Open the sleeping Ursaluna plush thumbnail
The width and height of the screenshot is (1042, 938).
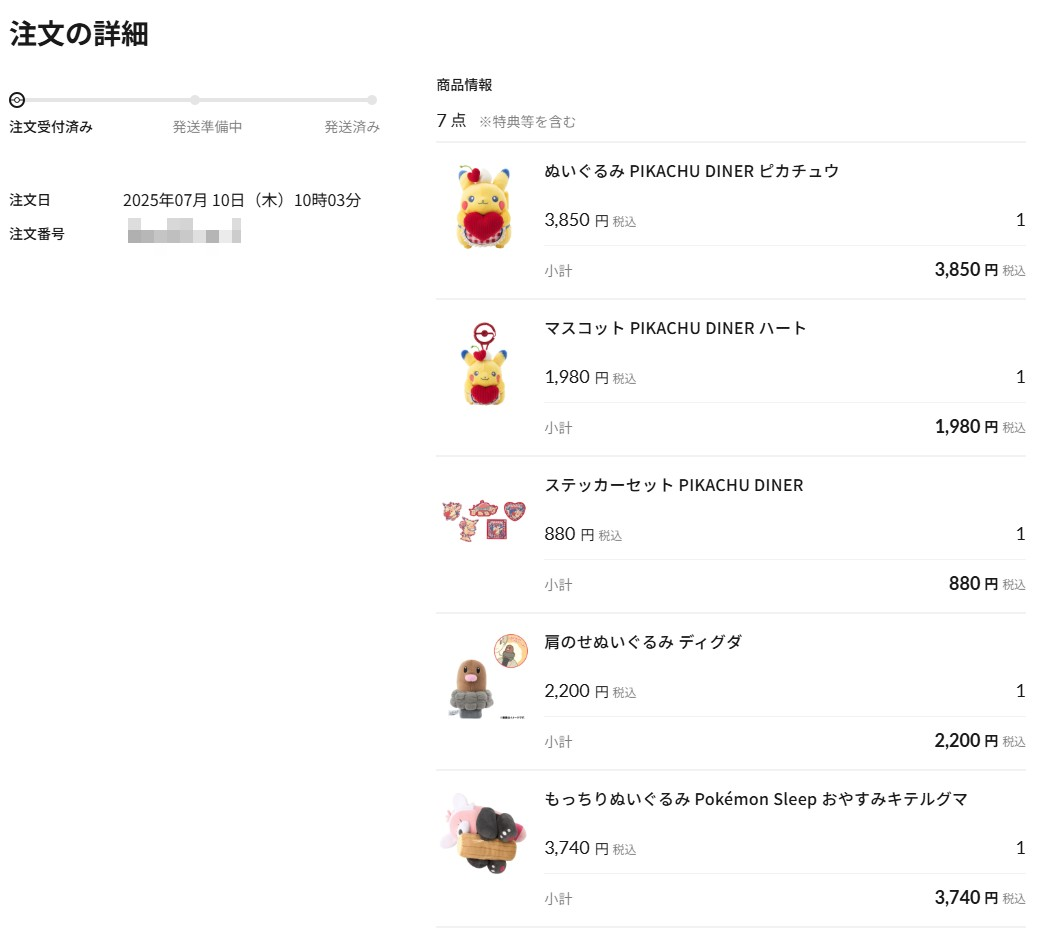(x=484, y=834)
